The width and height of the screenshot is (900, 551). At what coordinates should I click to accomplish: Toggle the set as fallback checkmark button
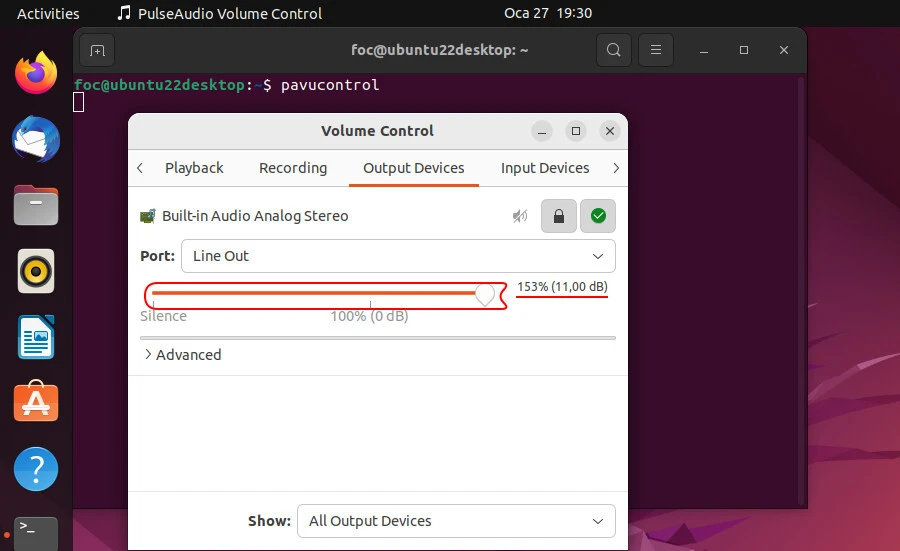(x=598, y=216)
